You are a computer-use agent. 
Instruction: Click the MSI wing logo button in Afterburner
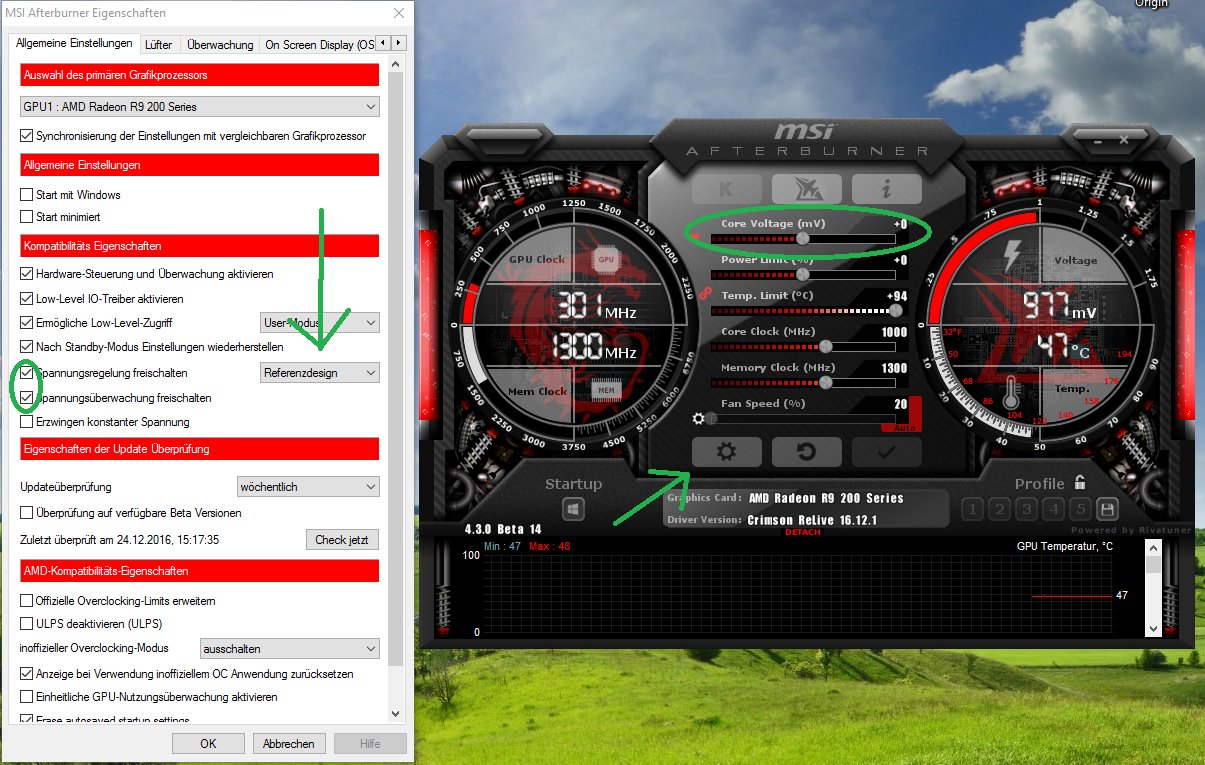(806, 188)
